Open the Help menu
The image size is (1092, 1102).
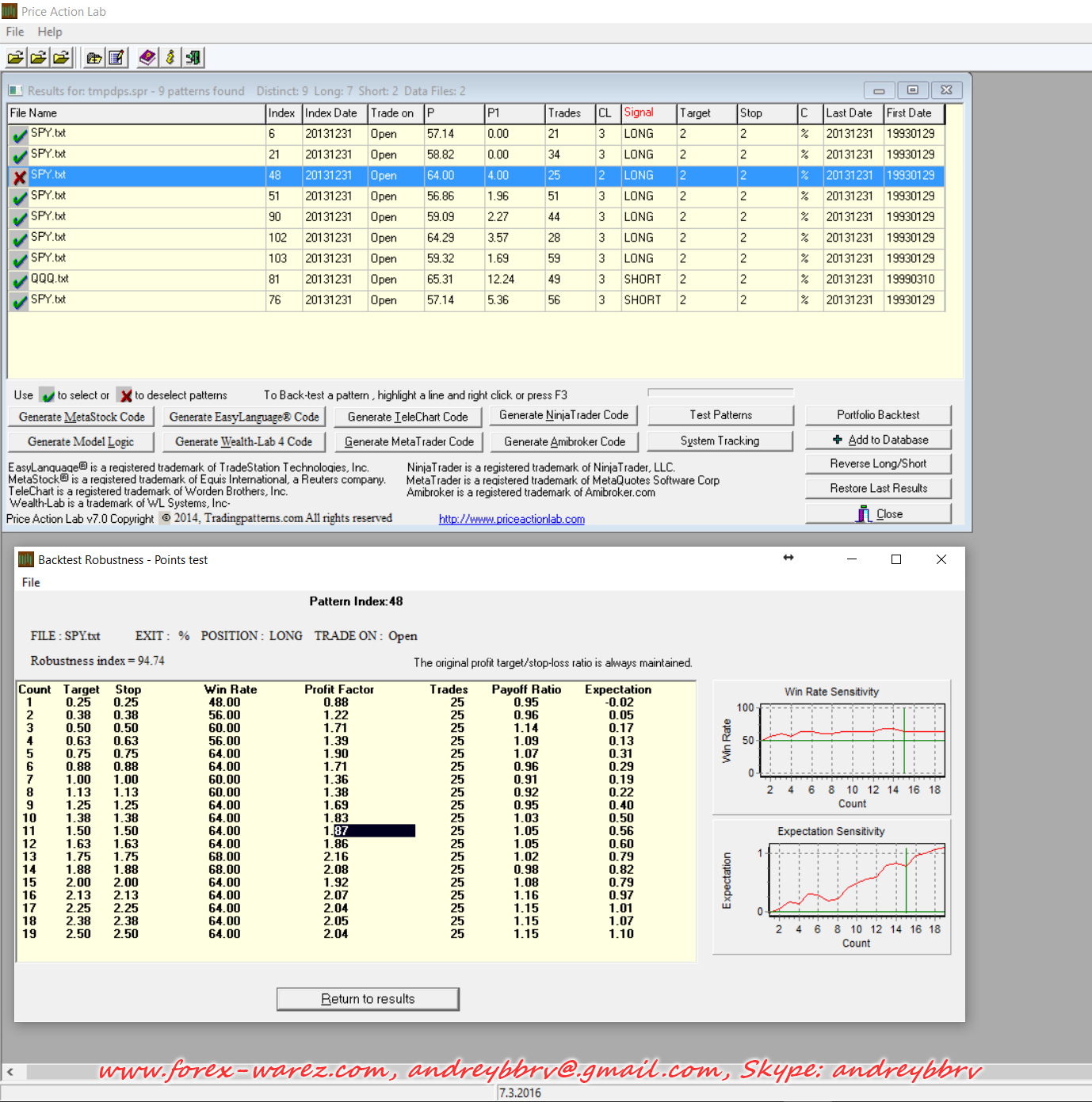coord(50,32)
